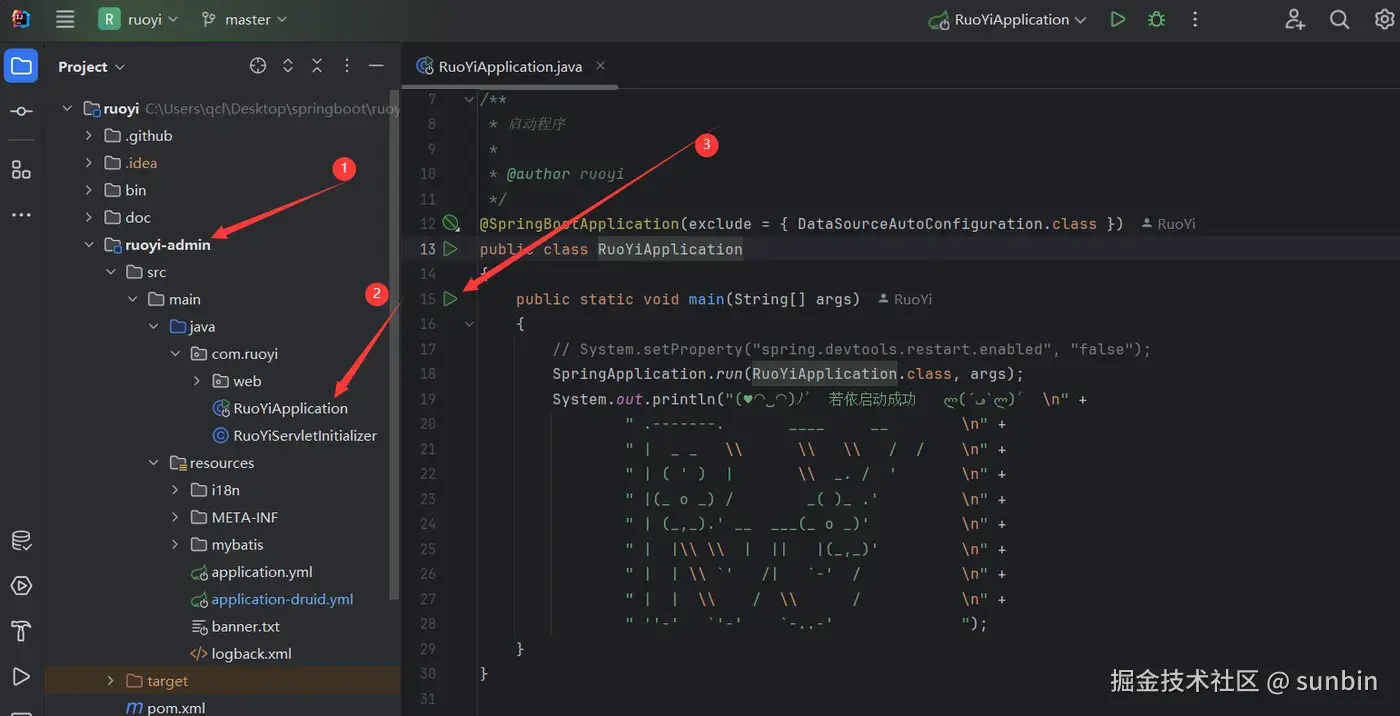Open the main hamburger menu
The height and width of the screenshot is (716, 1400).
tap(65, 19)
